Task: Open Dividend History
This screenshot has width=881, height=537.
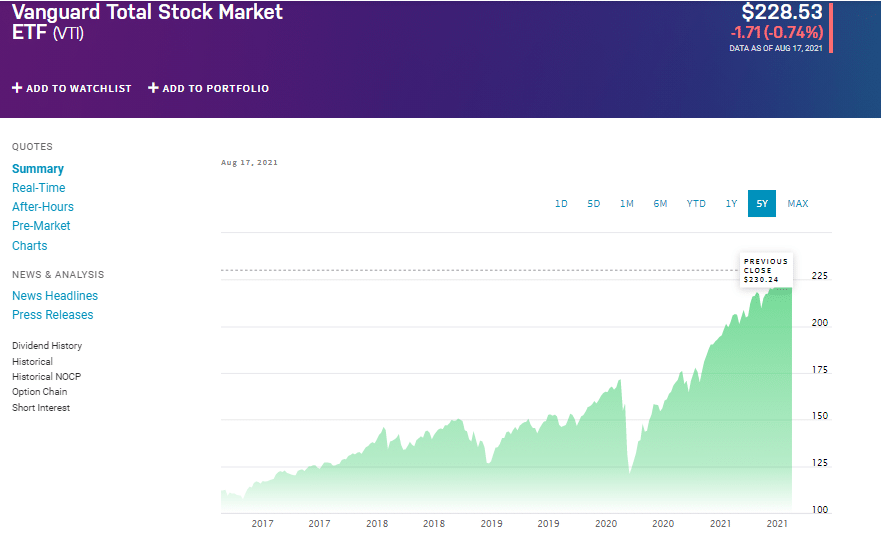Action: click(47, 345)
